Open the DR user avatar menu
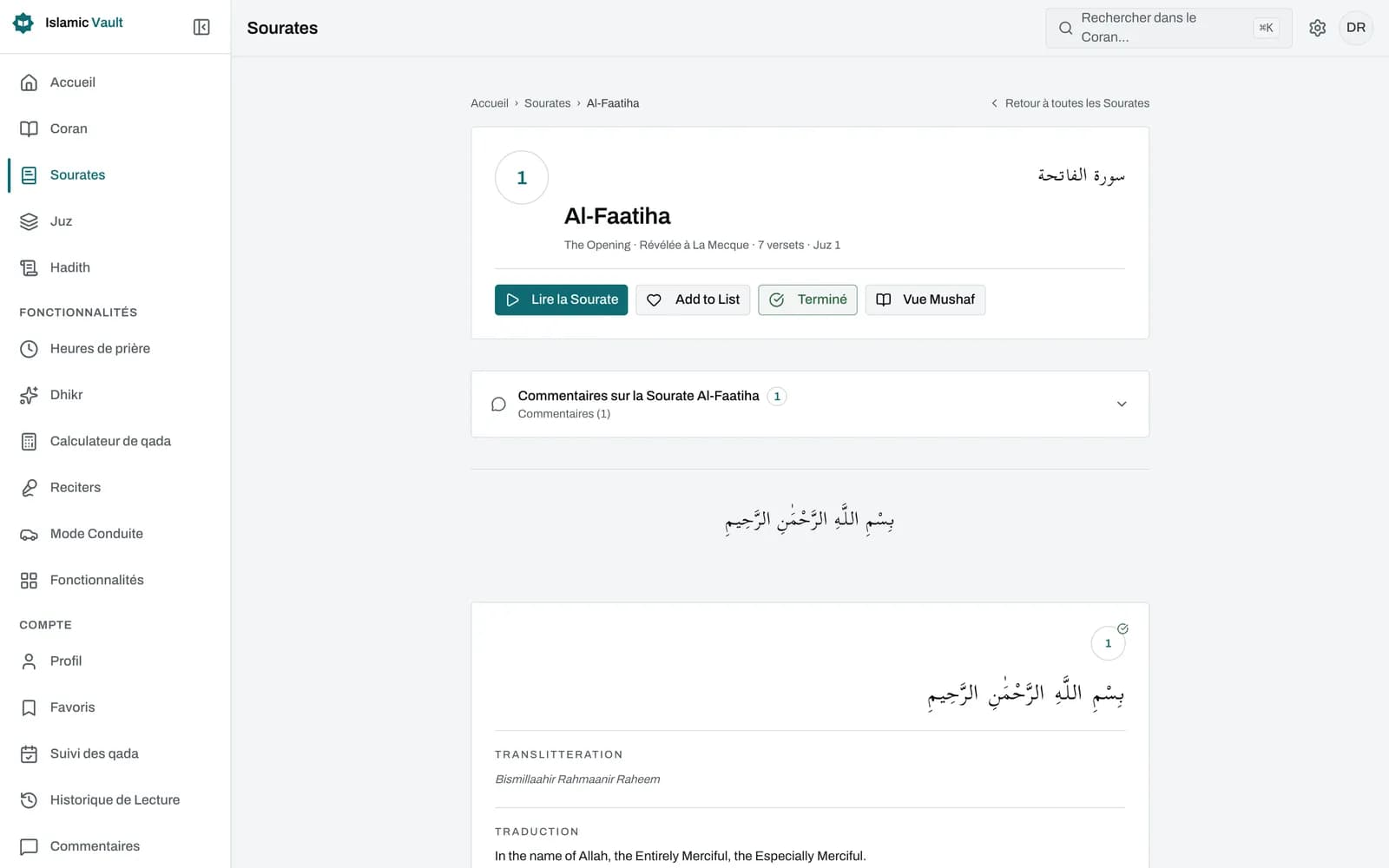The height and width of the screenshot is (868, 1389). tap(1355, 28)
